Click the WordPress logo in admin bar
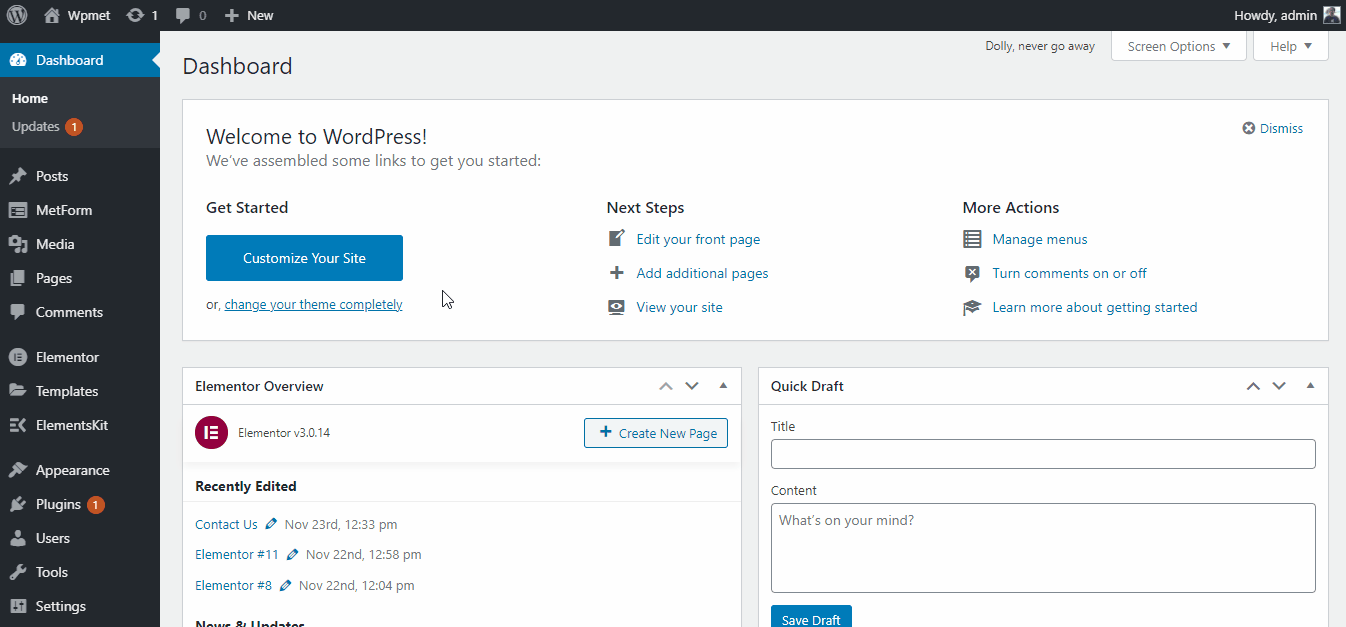This screenshot has width=1346, height=627. coord(17,15)
